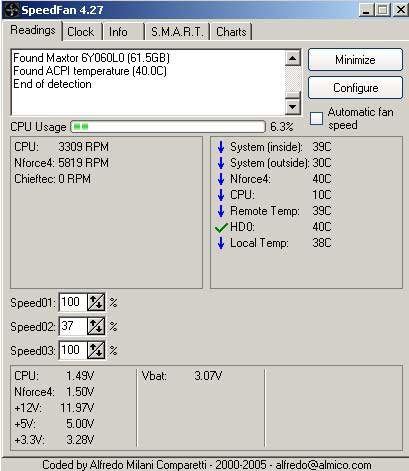Click the blue arrow next to System (inside)
The width and height of the screenshot is (409, 471).
[x=221, y=147]
